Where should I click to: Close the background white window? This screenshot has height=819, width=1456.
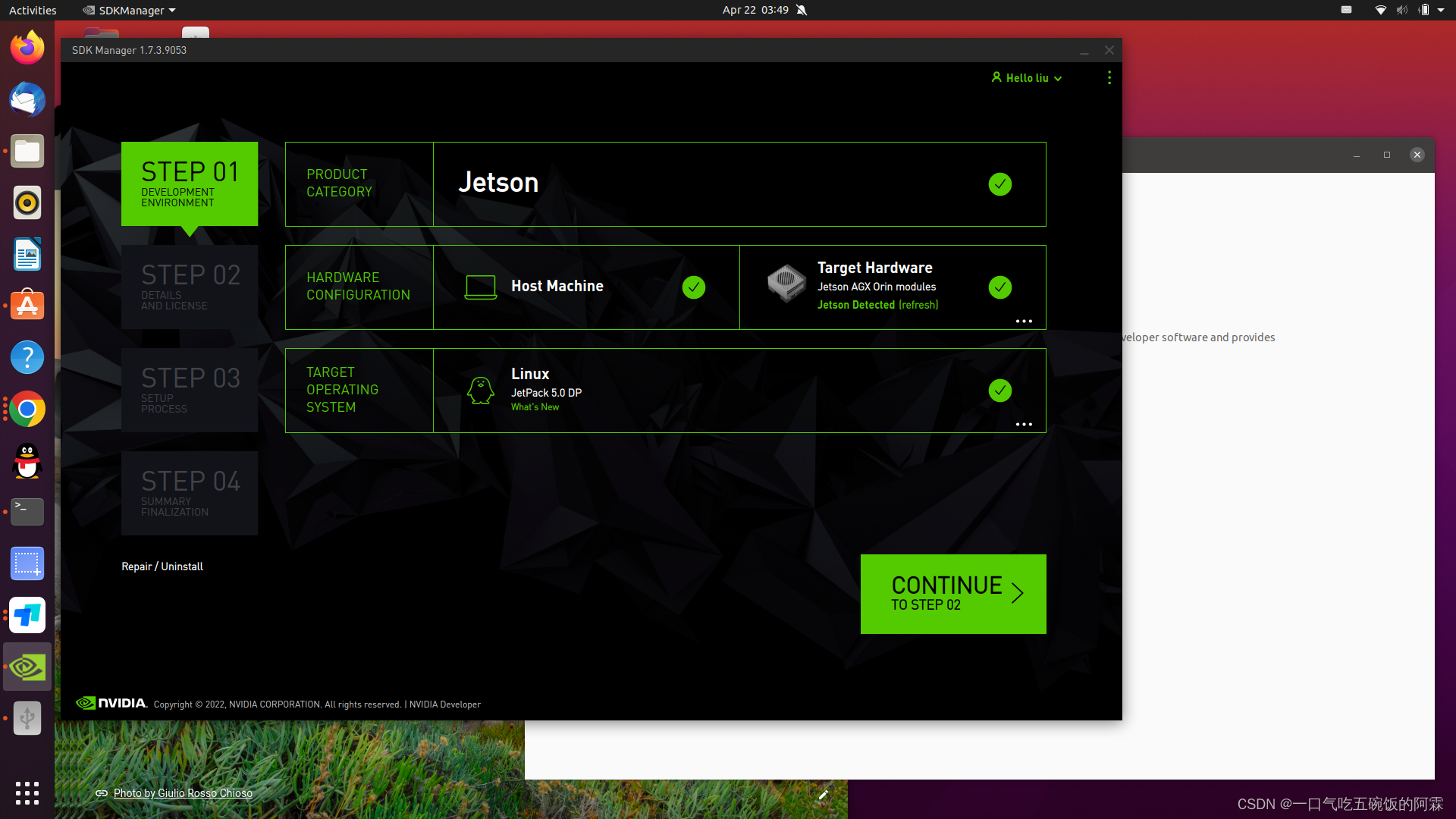1417,155
